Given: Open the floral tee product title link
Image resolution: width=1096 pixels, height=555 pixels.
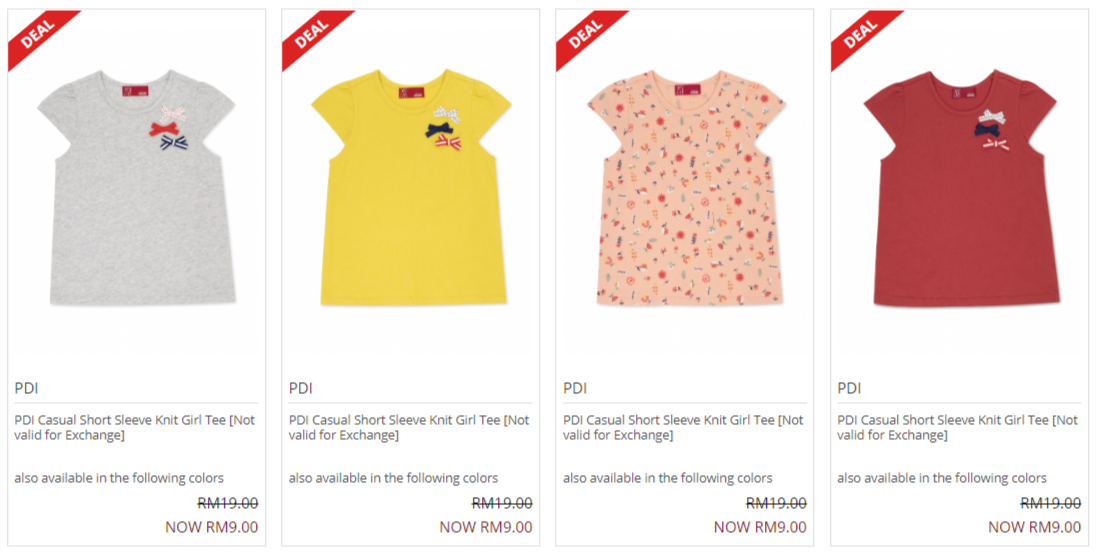Looking at the screenshot, I should 684,428.
